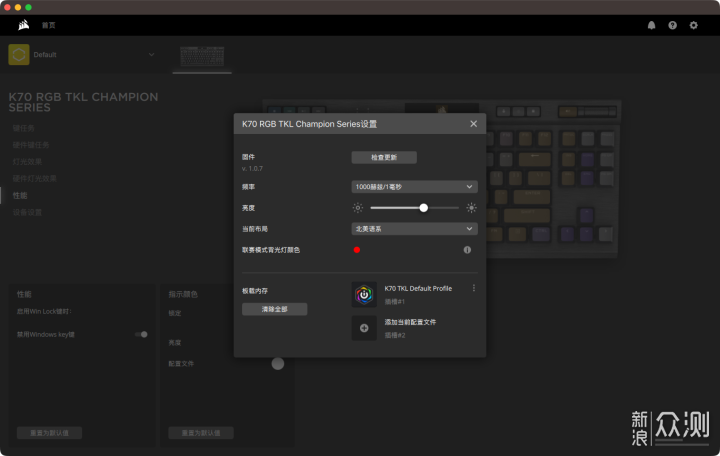Click 重置为默认值 in the 性能 panel
The height and width of the screenshot is (456, 720).
click(x=50, y=433)
